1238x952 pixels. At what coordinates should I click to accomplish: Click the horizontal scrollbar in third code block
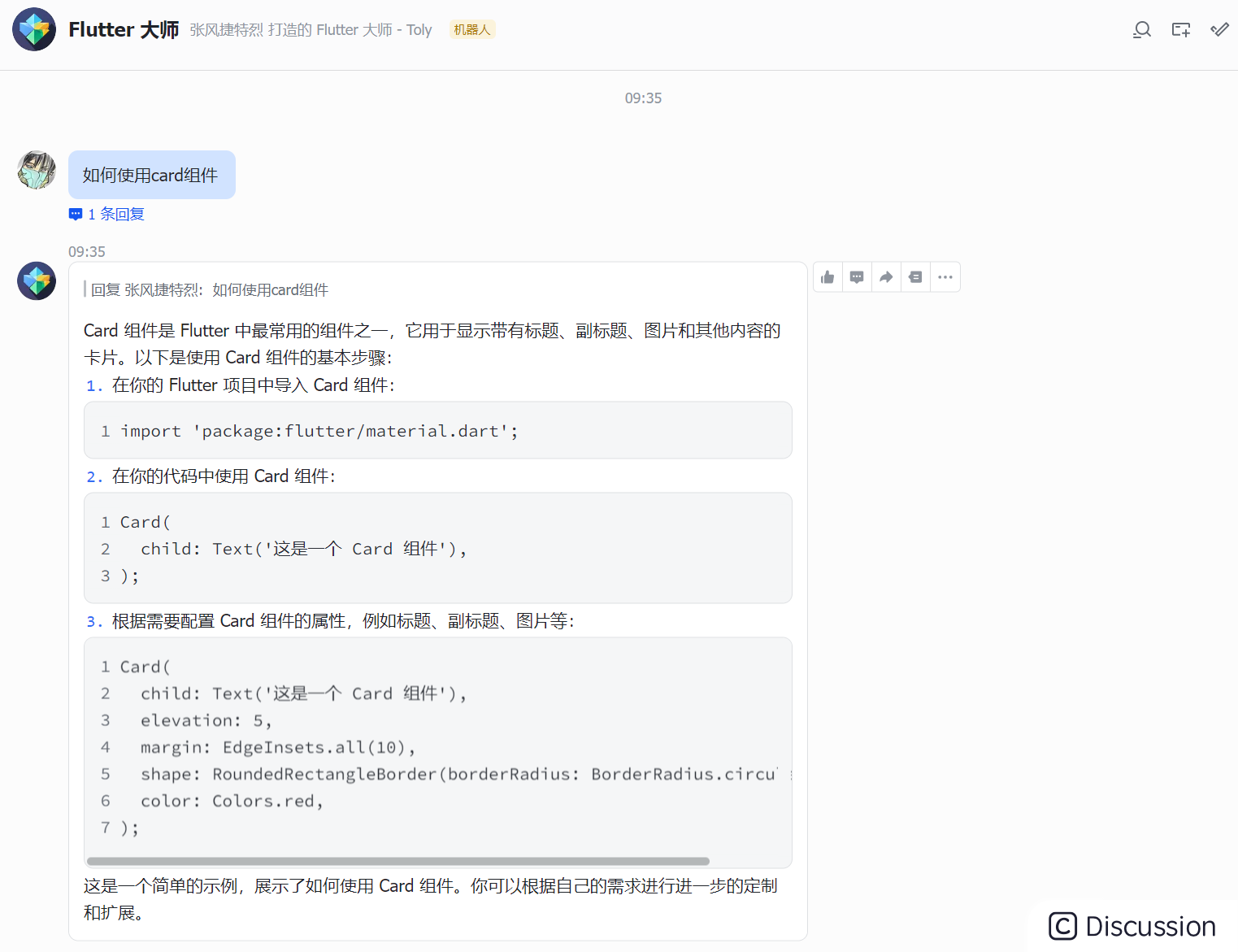398,861
